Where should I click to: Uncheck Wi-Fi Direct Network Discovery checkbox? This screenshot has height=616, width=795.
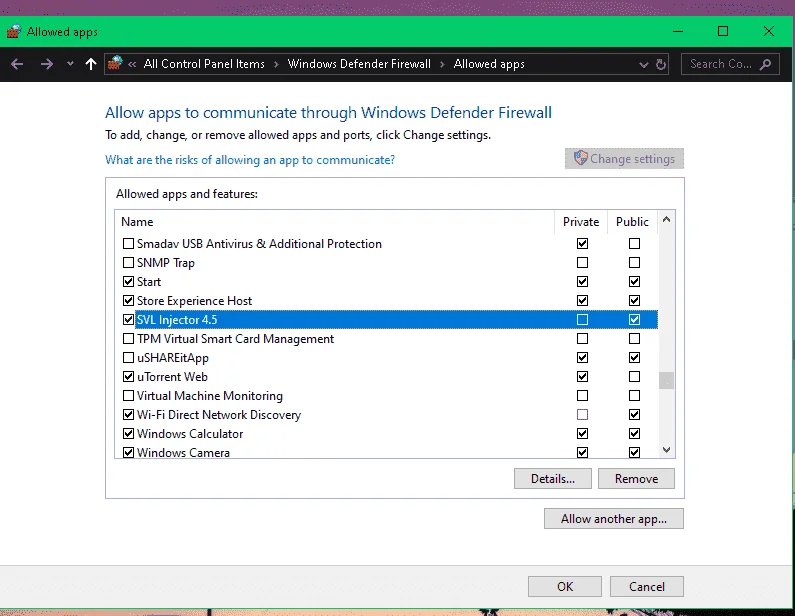point(128,415)
